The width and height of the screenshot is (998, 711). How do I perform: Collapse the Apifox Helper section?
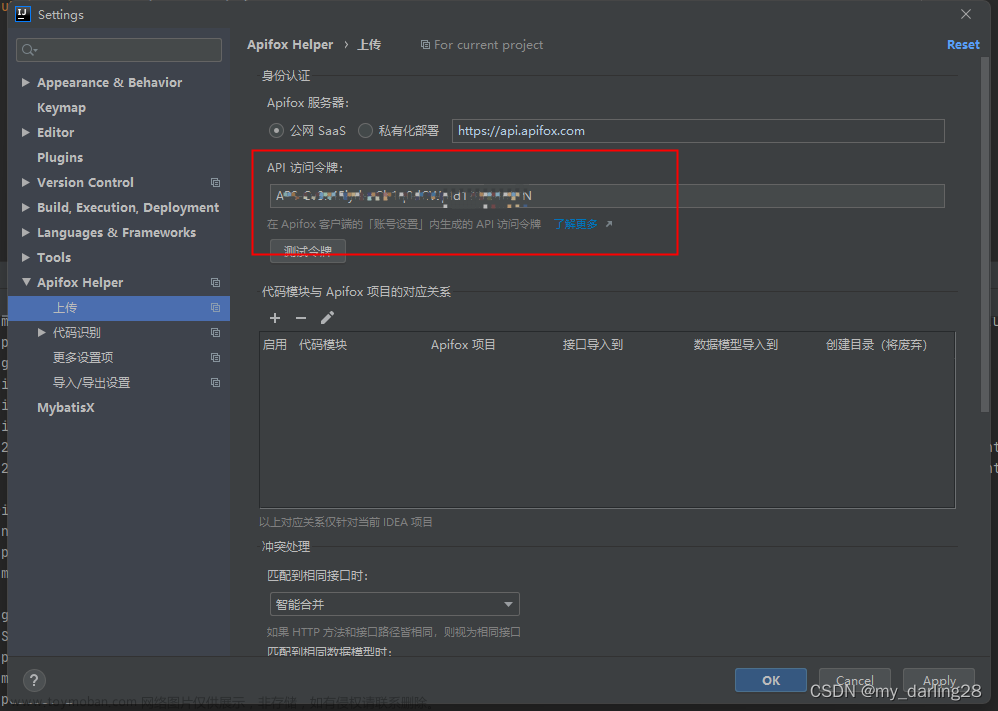(26, 282)
